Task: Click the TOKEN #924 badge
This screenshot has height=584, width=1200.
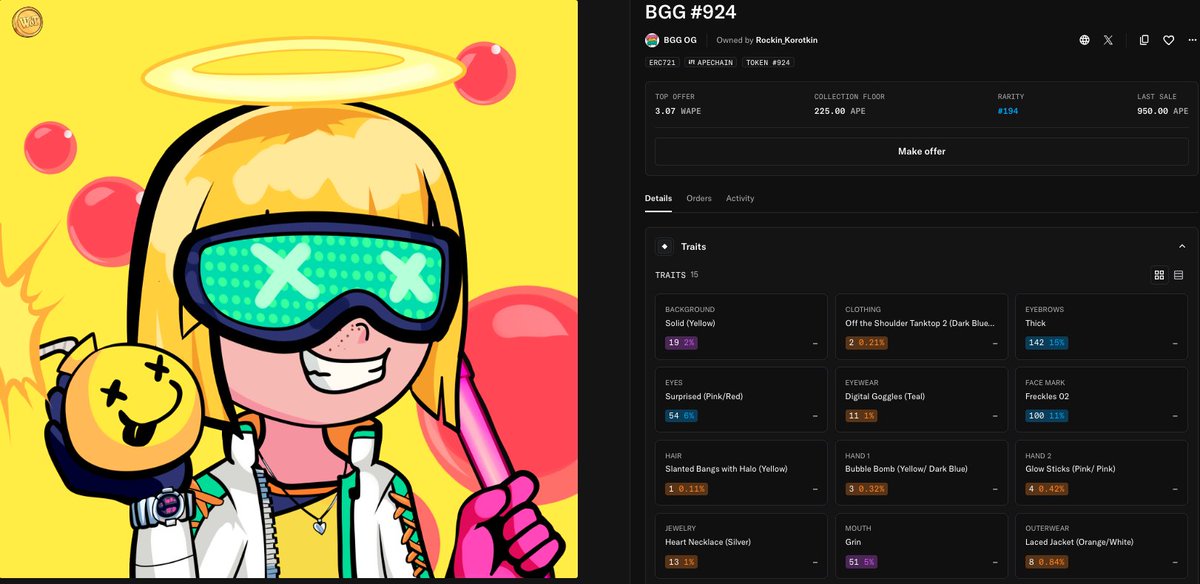Action: (x=768, y=62)
